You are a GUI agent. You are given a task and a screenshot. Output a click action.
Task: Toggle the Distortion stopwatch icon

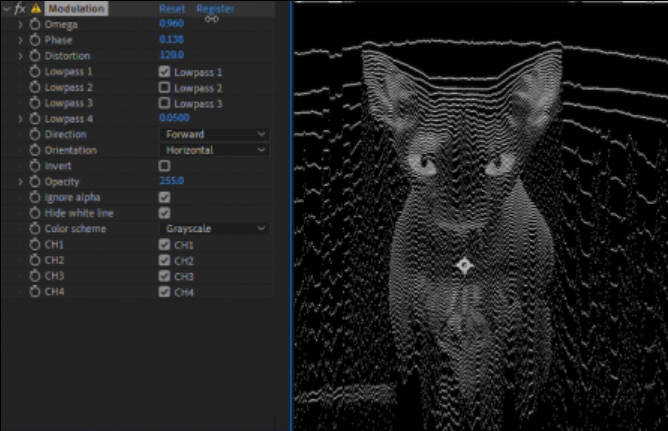[35, 56]
